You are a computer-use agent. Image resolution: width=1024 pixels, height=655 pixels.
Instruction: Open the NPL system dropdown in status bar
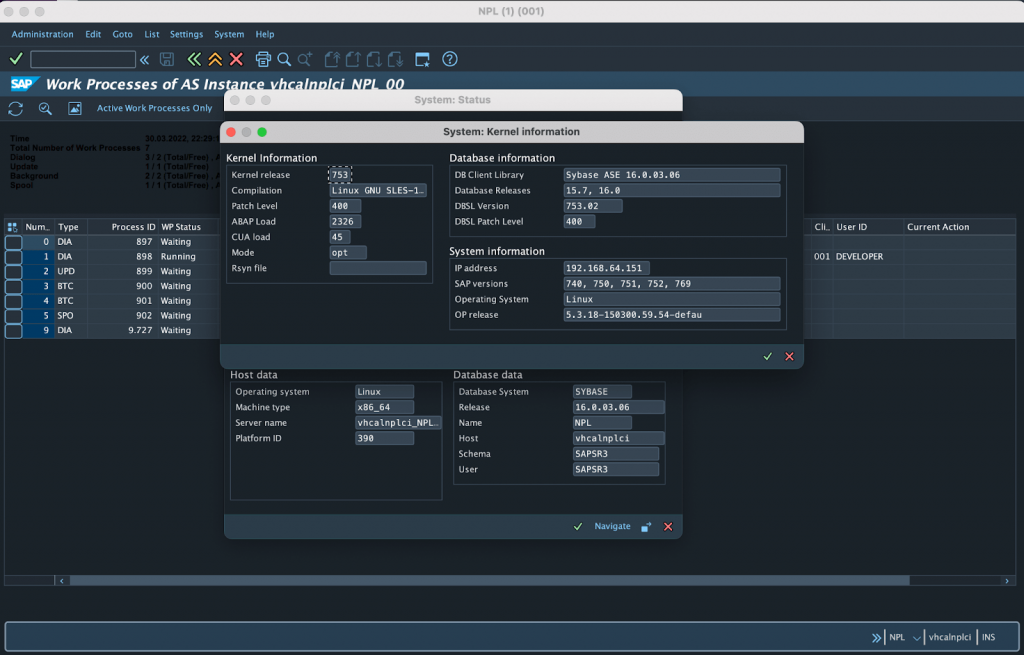917,637
